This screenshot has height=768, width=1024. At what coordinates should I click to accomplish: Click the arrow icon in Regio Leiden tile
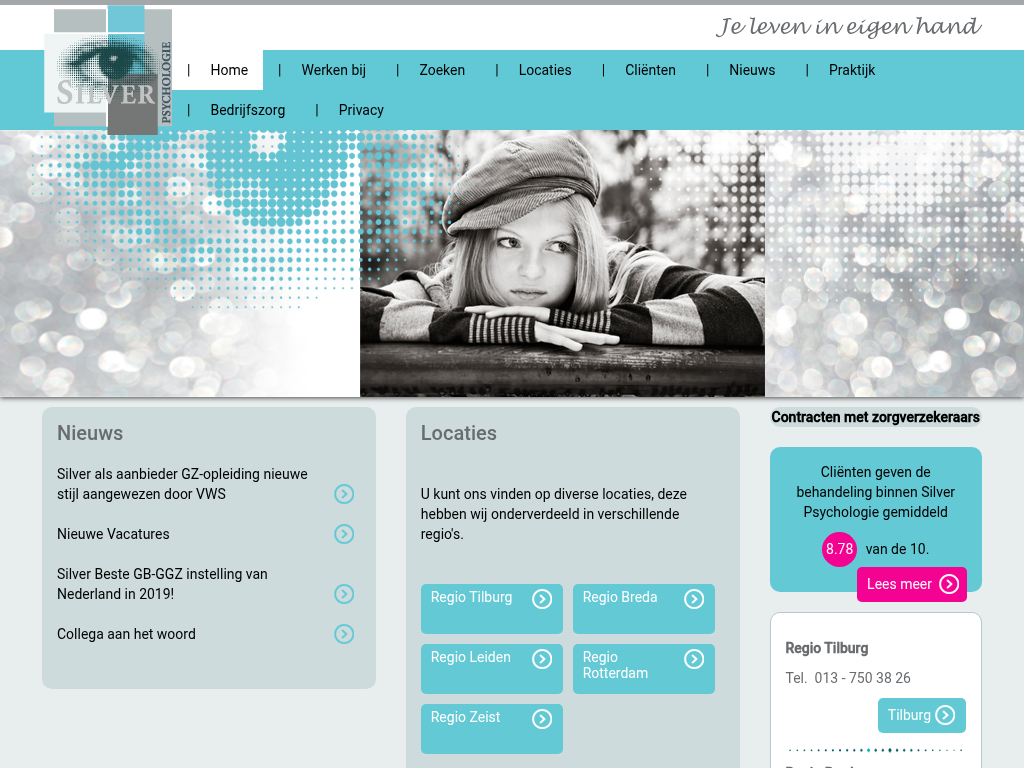coord(542,659)
